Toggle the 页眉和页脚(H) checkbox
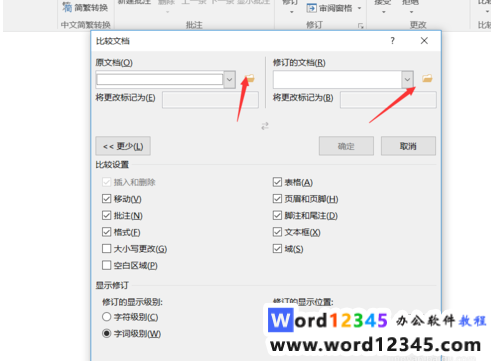 tap(277, 199)
